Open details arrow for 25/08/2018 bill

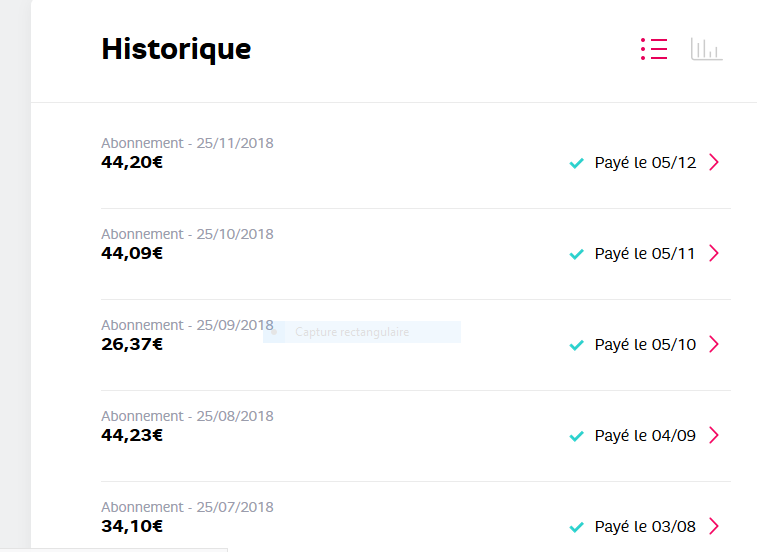713,435
